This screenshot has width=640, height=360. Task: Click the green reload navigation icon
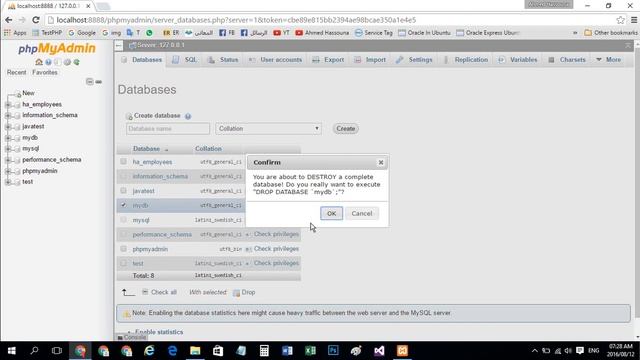coord(76,62)
